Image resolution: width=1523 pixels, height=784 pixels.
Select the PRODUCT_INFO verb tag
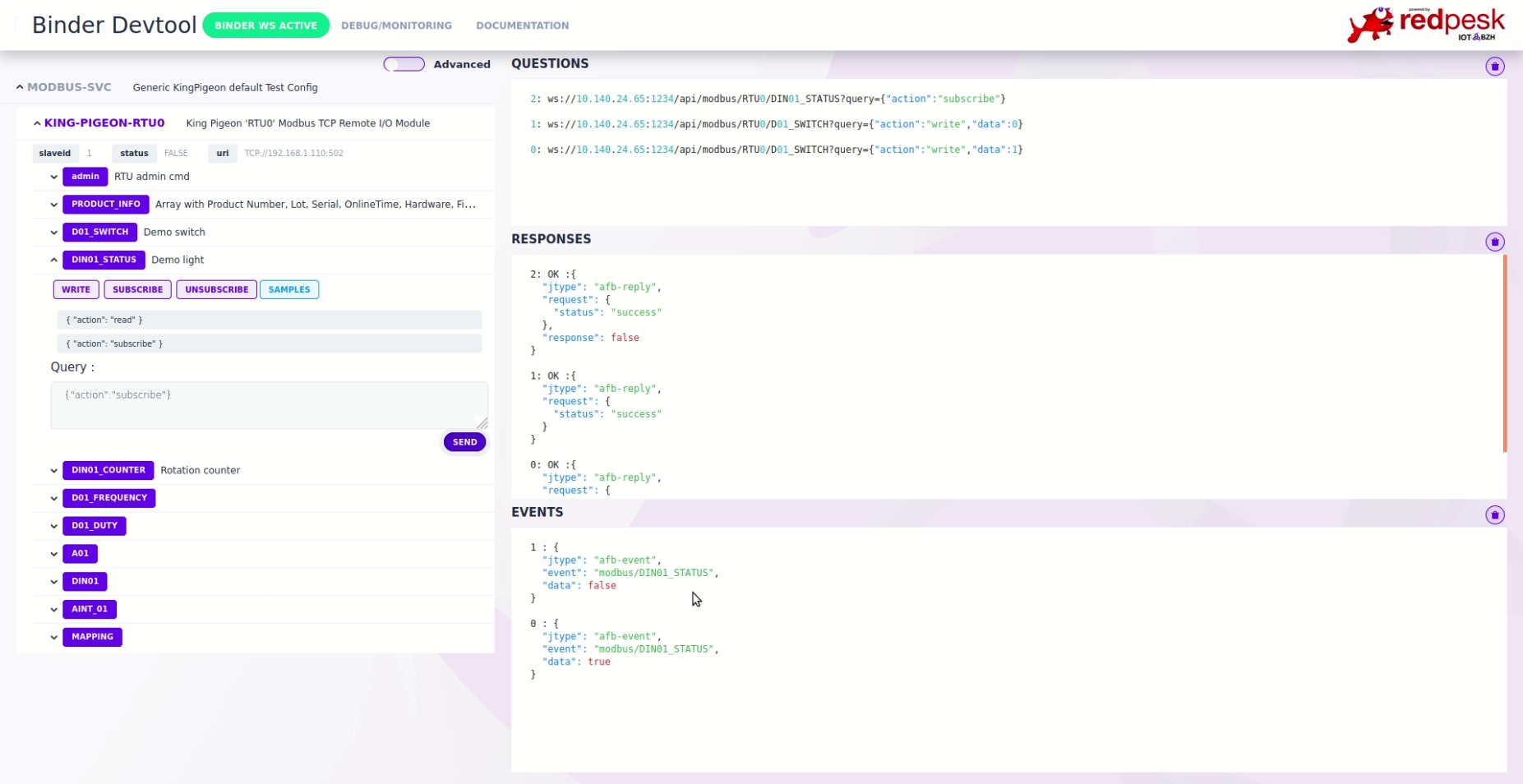105,205
